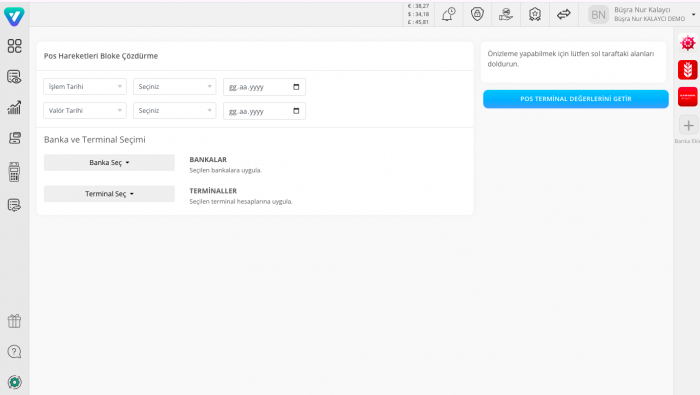The width and height of the screenshot is (700, 395).
Task: Click the star badge icon in header
Action: coord(535,14)
